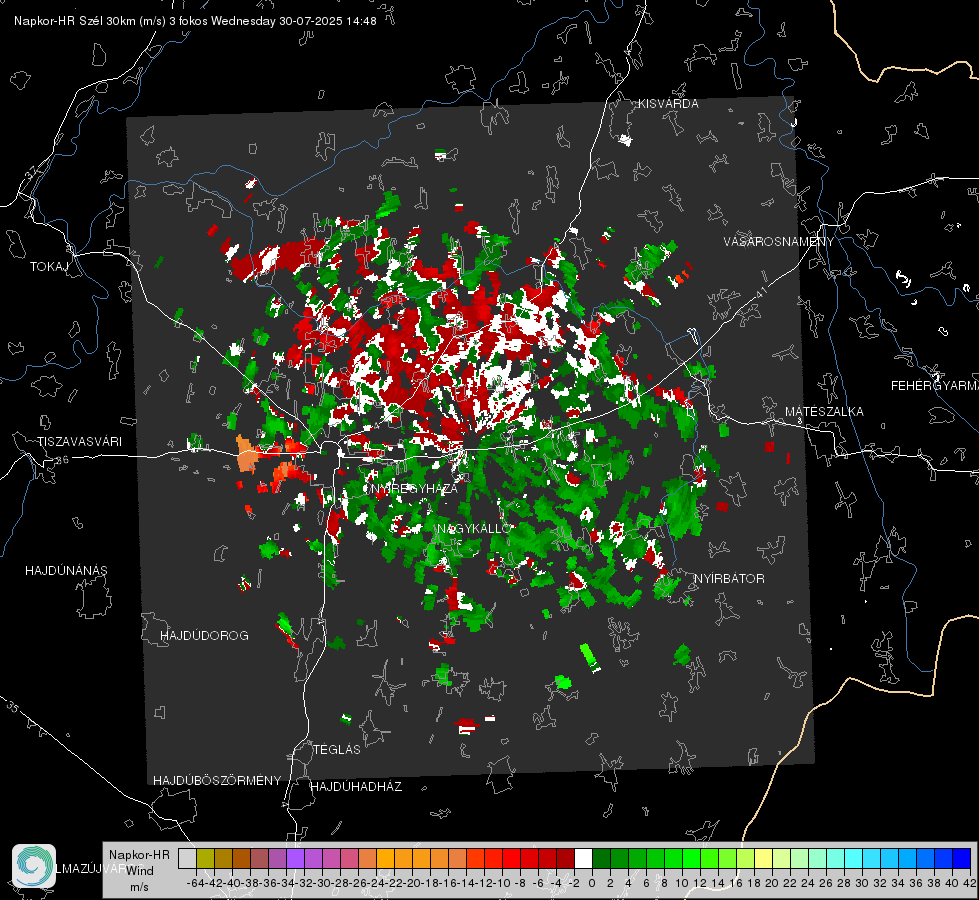
Task: Pick the olive swatch between -64 and -42
Action: pyautogui.click(x=205, y=858)
